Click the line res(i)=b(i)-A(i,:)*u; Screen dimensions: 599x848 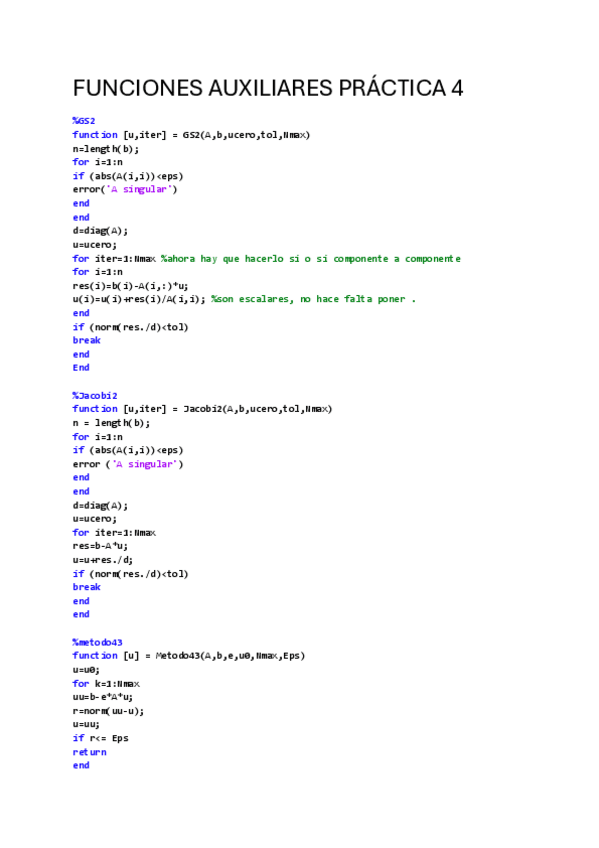click(x=130, y=286)
